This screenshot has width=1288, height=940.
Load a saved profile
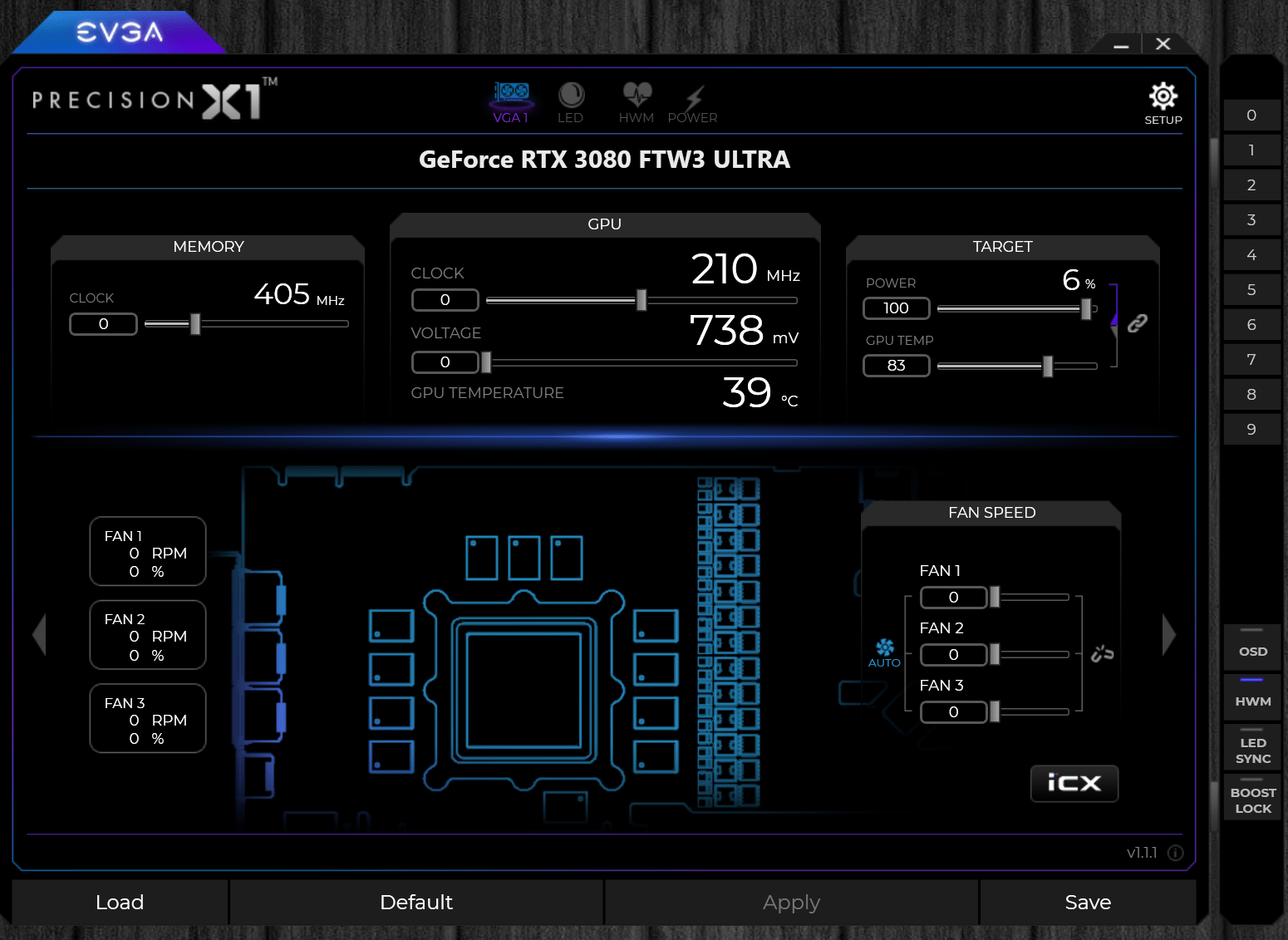coord(120,902)
